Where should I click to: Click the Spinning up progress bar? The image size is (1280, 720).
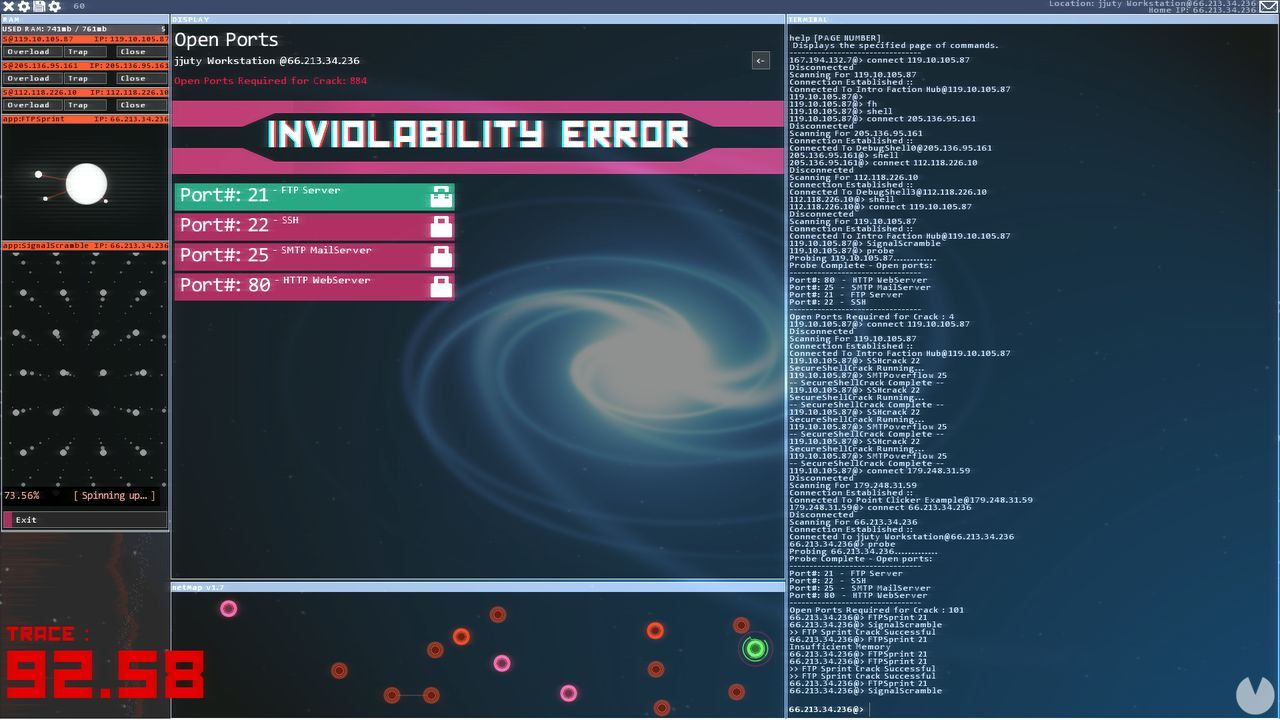(85, 495)
